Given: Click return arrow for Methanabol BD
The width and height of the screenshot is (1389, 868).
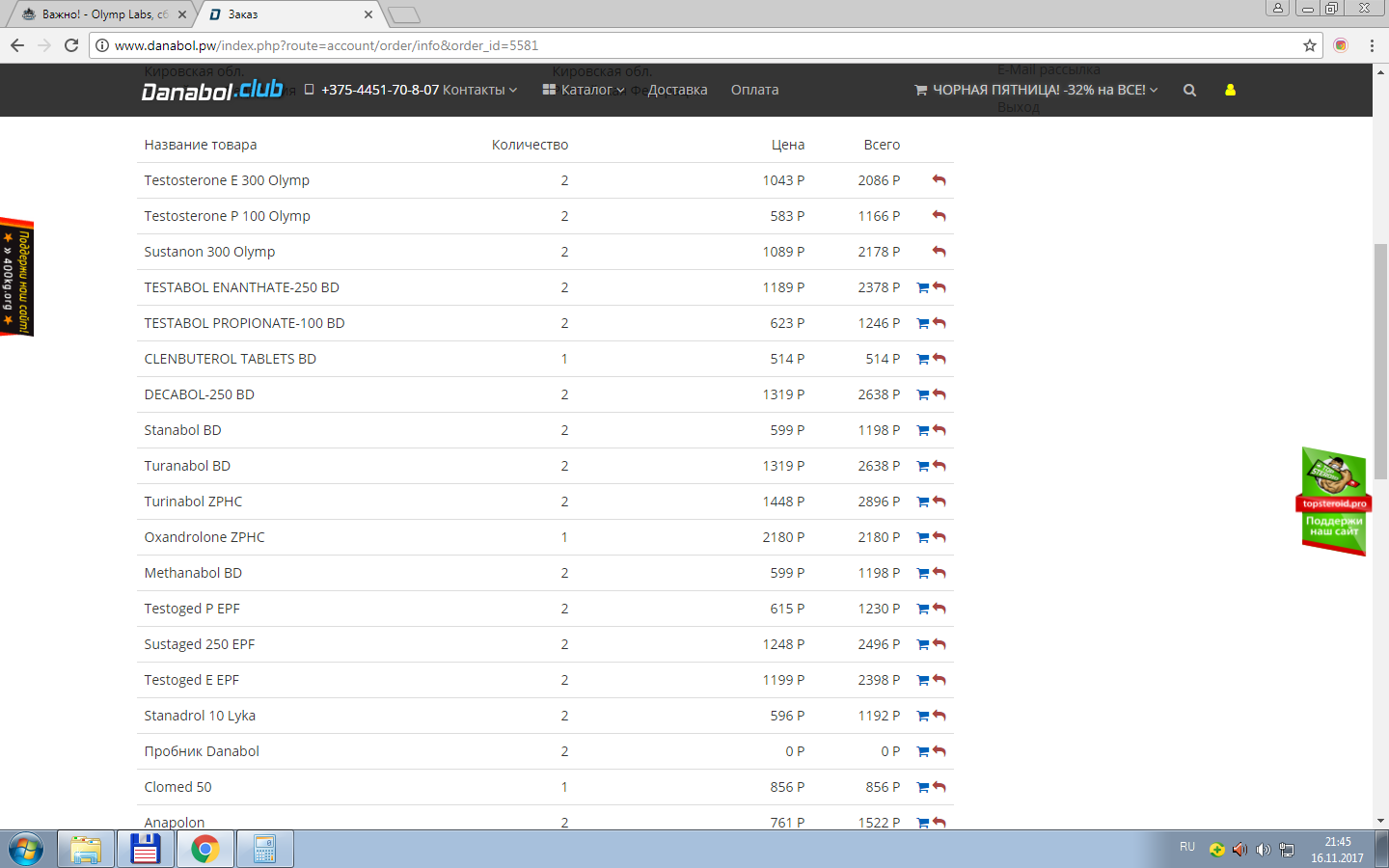Looking at the screenshot, I should click(940, 573).
